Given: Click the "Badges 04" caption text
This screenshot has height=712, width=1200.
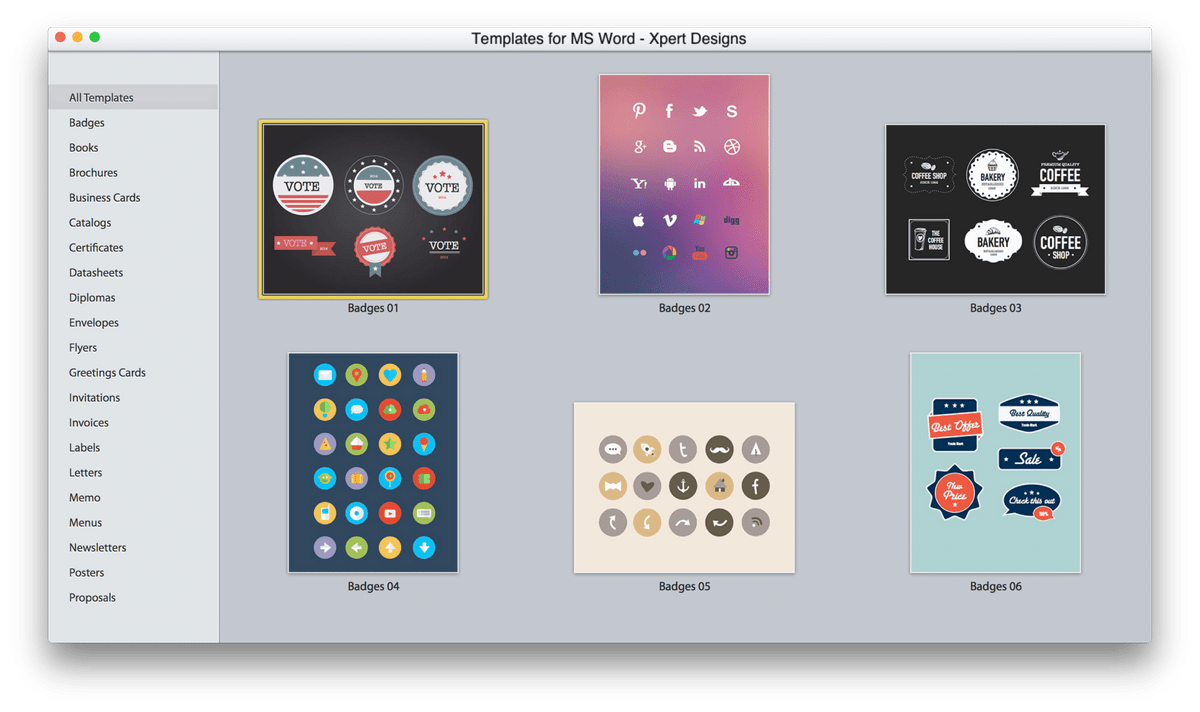Looking at the screenshot, I should click(373, 586).
